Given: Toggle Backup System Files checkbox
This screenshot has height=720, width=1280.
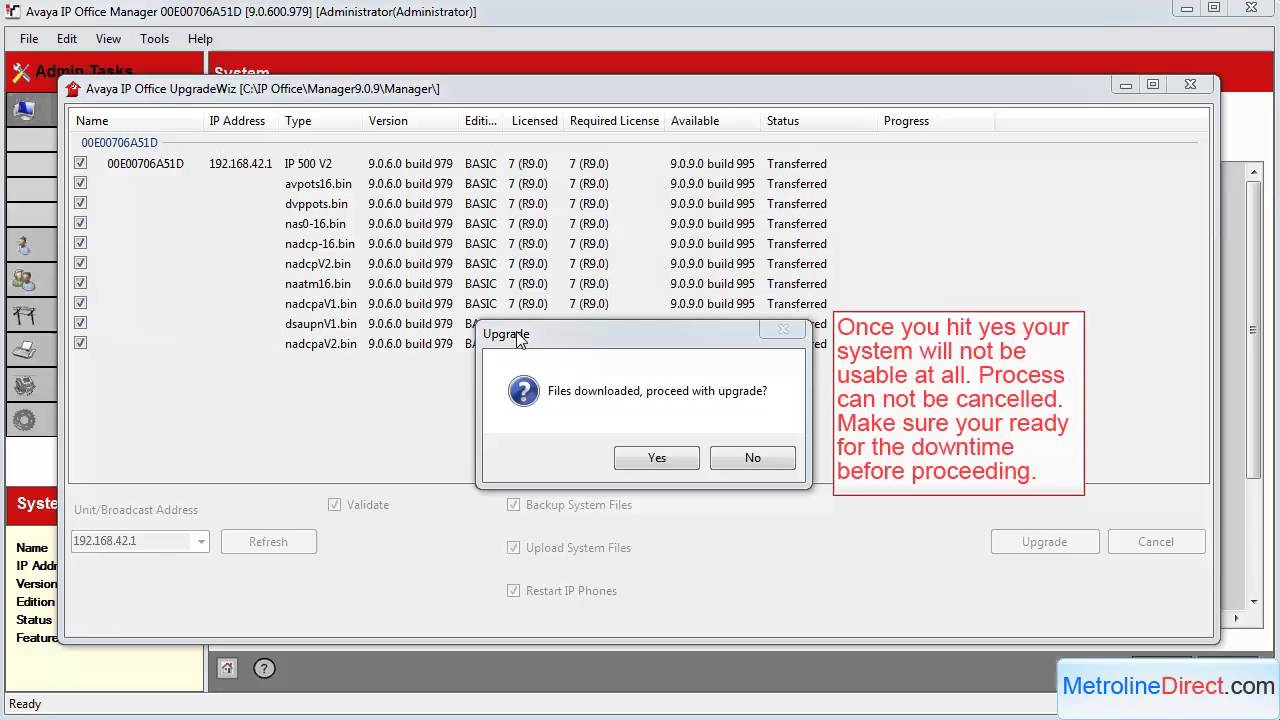Looking at the screenshot, I should pos(513,505).
